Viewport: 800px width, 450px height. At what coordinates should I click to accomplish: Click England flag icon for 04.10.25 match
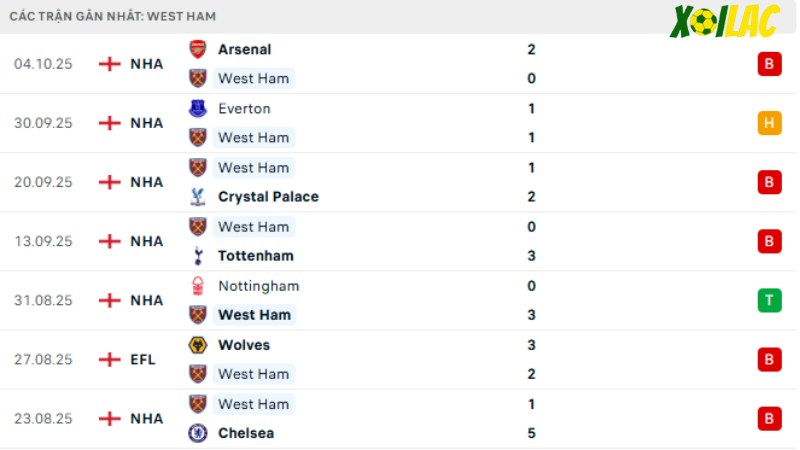tap(110, 64)
